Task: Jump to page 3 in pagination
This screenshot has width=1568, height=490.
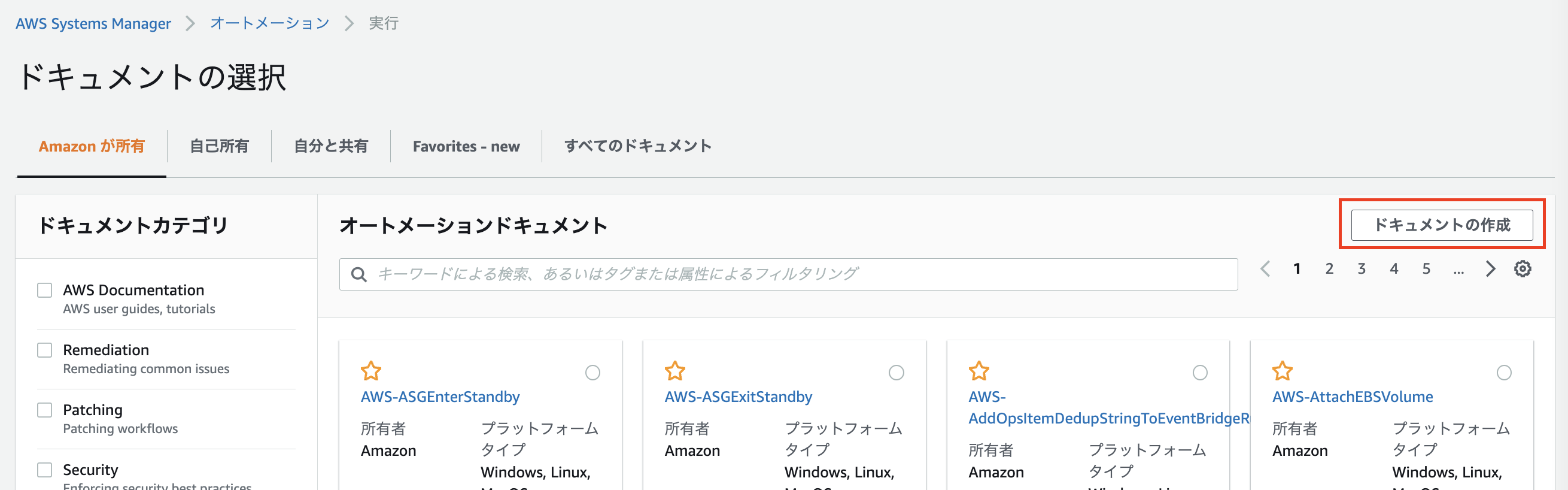Action: [1362, 268]
